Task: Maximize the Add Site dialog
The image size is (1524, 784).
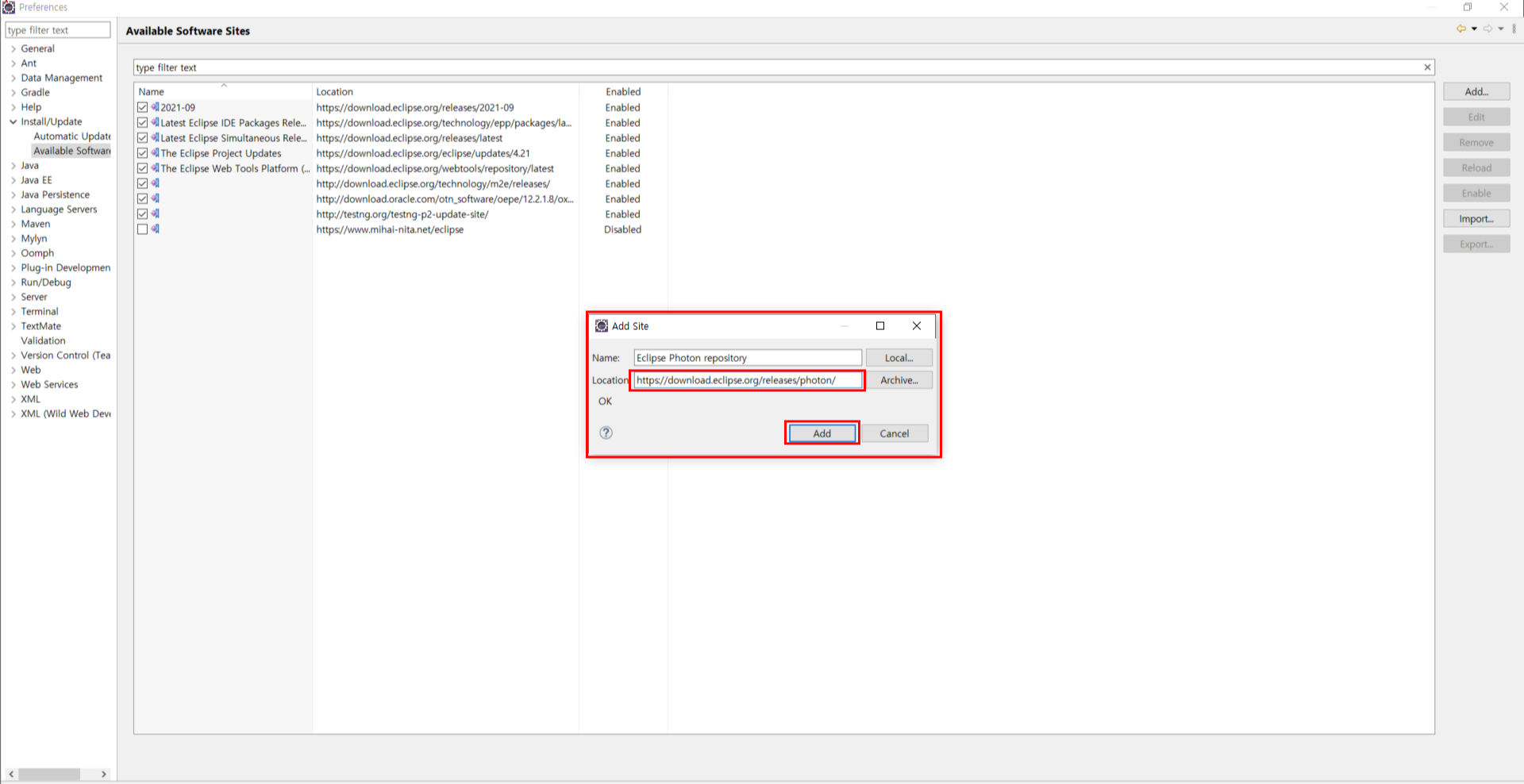Action: coord(880,326)
